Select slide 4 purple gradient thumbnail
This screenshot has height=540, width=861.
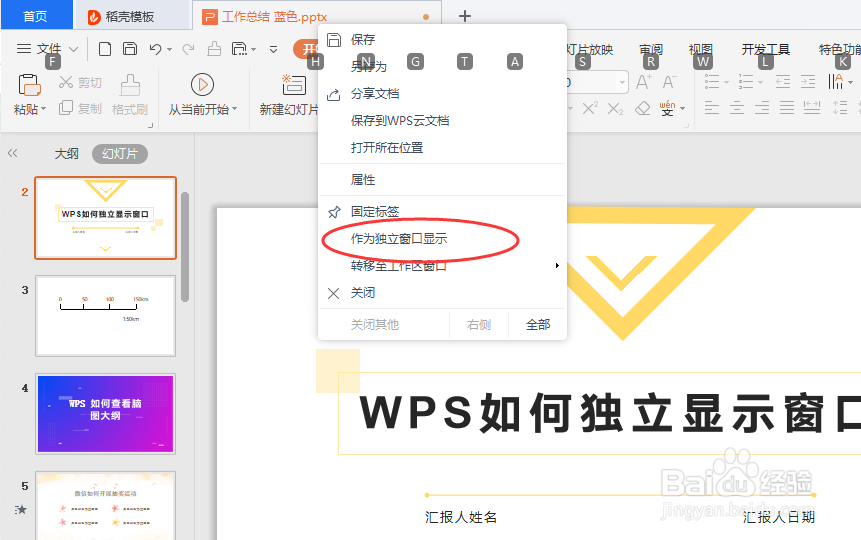pyautogui.click(x=105, y=414)
